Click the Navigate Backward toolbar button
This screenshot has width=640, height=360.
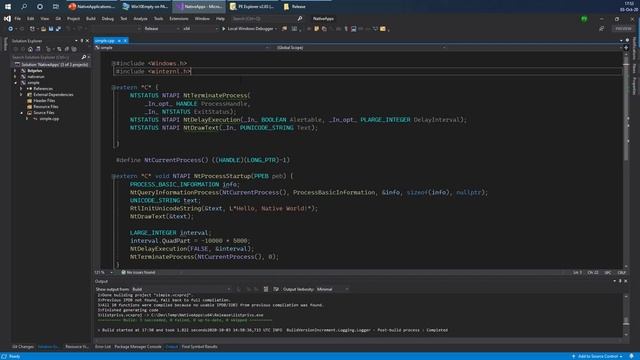coord(11,29)
